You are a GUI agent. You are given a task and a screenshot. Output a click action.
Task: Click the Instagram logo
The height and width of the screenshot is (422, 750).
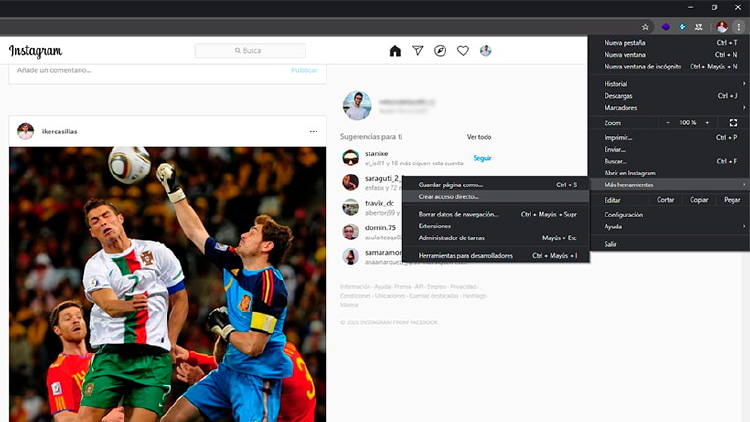tap(35, 51)
